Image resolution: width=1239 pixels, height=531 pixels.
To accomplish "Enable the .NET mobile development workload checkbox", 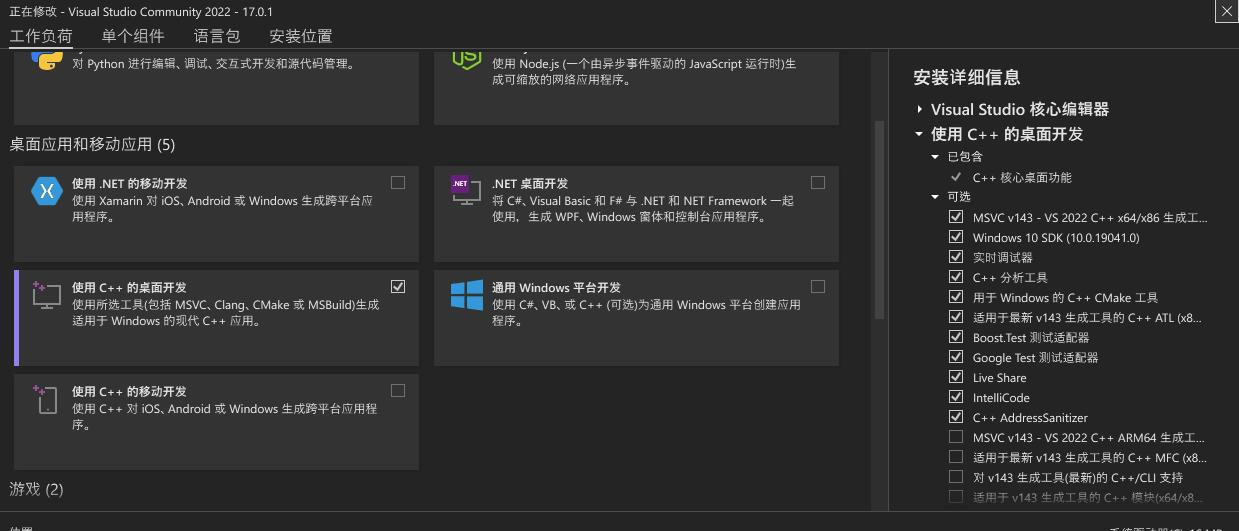I will (398, 182).
